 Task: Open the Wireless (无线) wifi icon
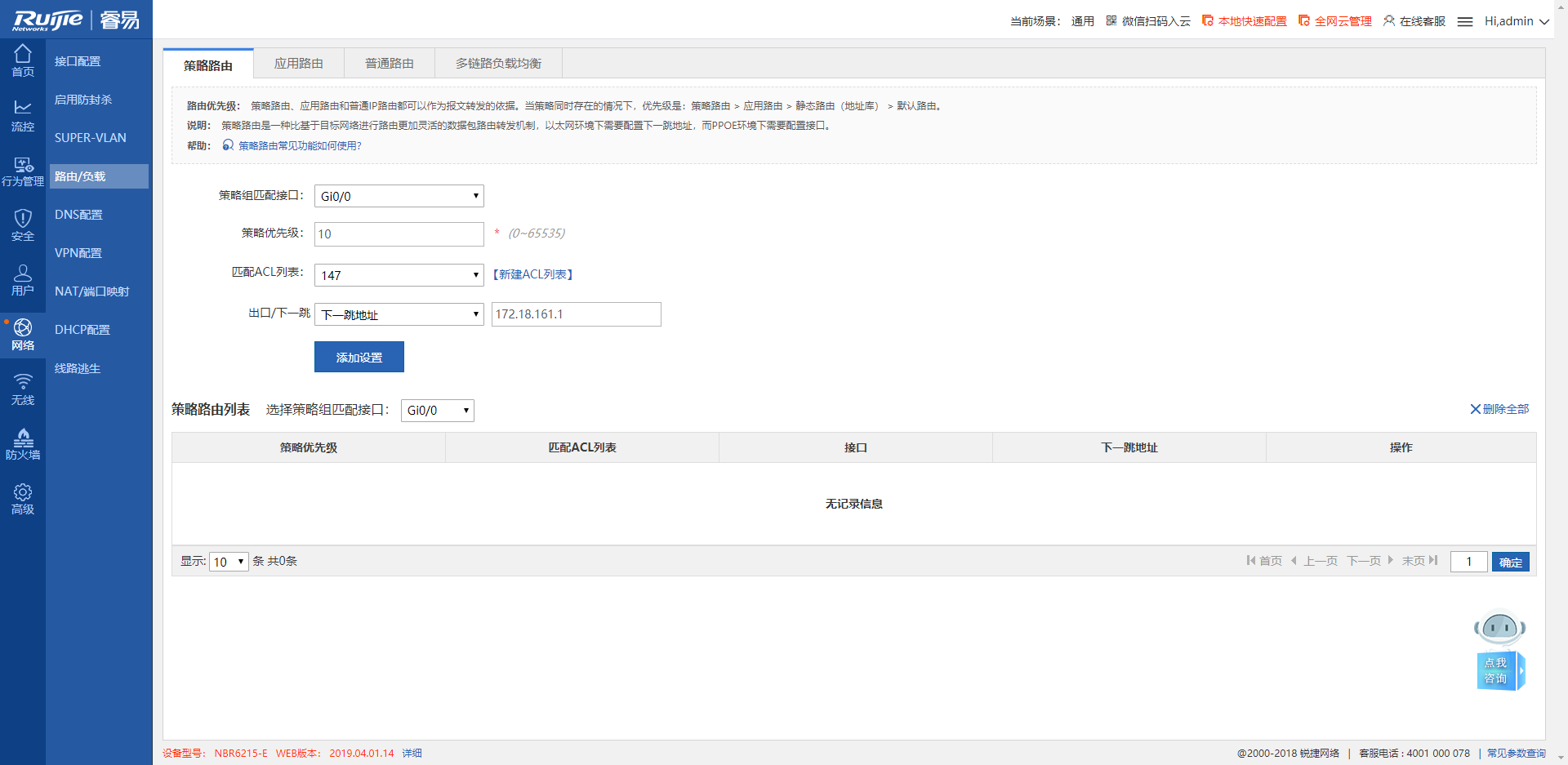(23, 389)
